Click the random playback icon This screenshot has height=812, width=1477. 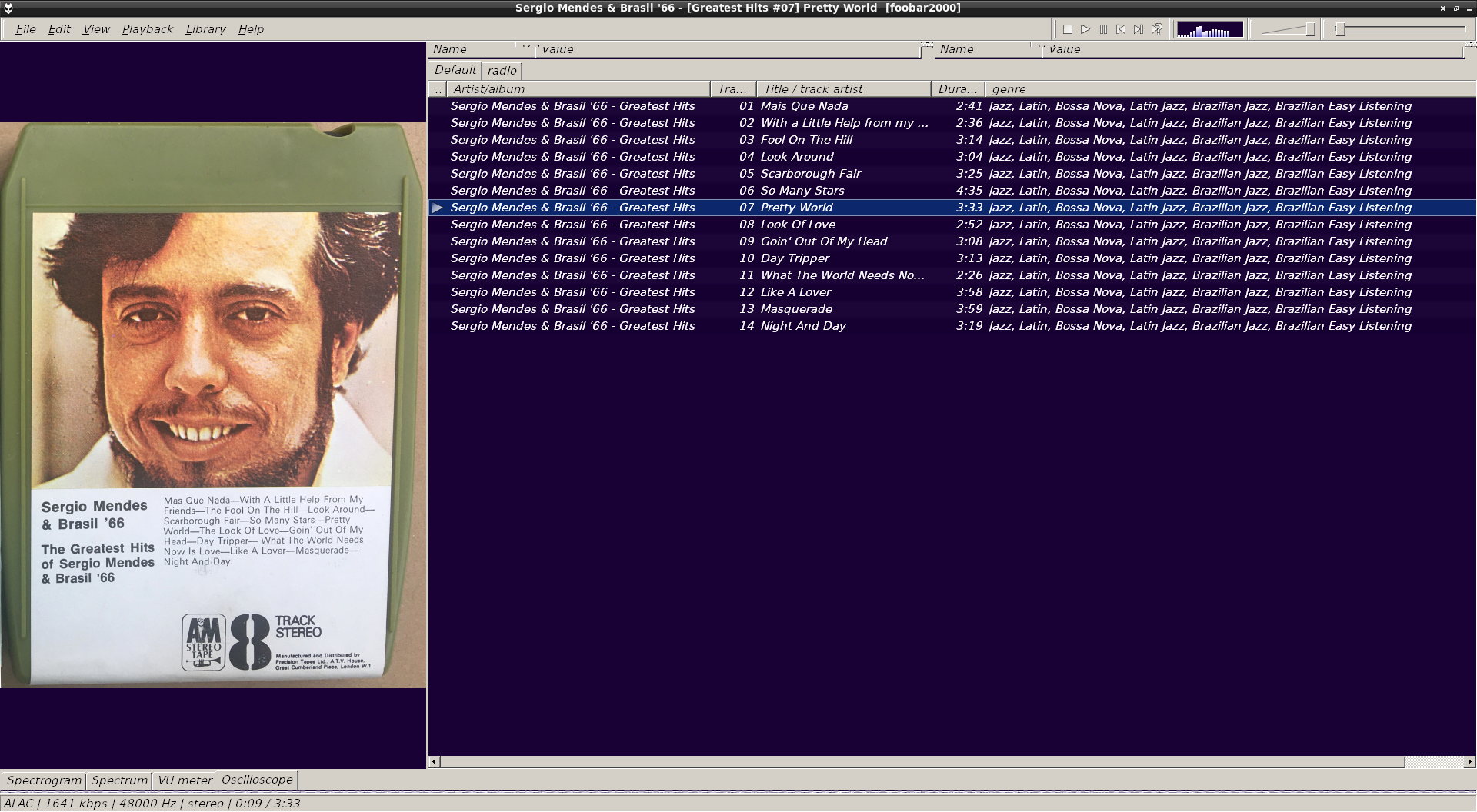[x=1156, y=29]
